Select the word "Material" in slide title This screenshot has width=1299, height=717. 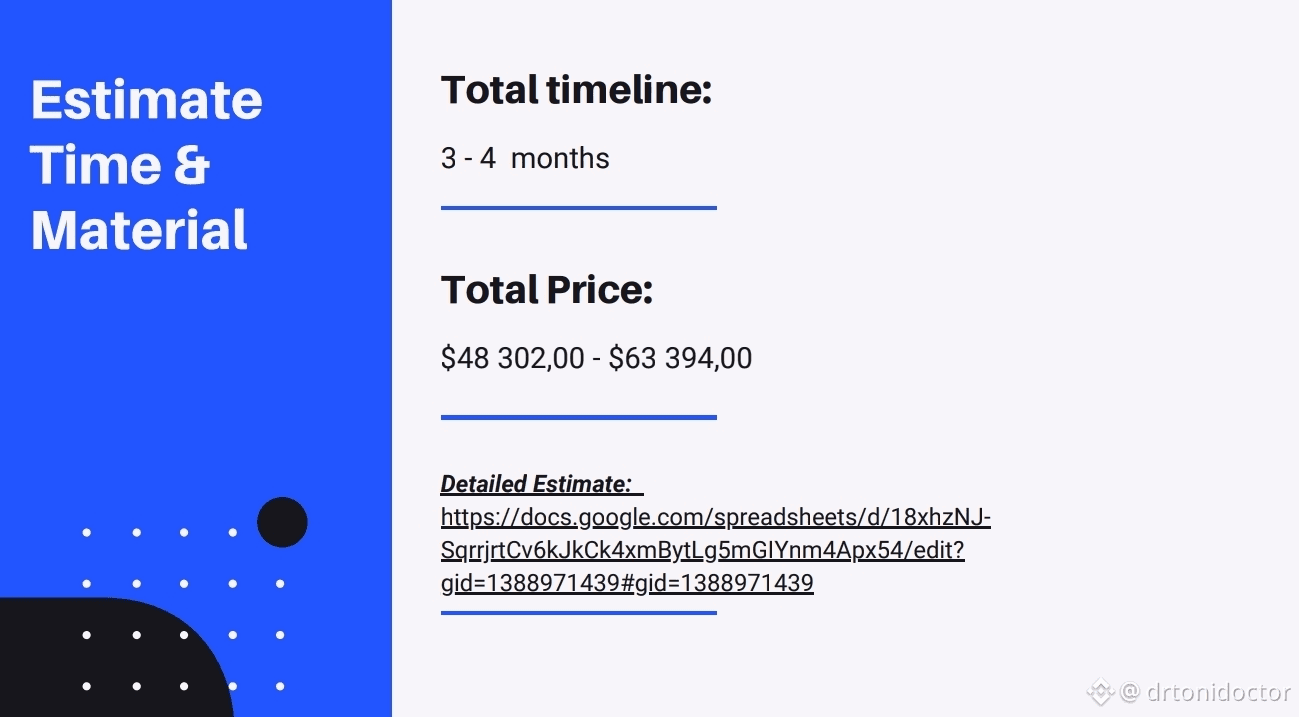point(140,229)
